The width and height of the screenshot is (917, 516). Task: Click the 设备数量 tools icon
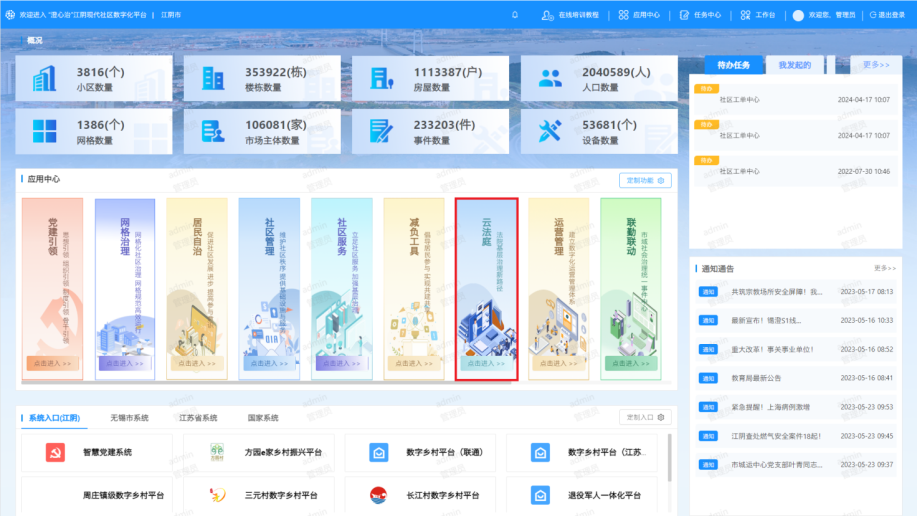tap(550, 132)
